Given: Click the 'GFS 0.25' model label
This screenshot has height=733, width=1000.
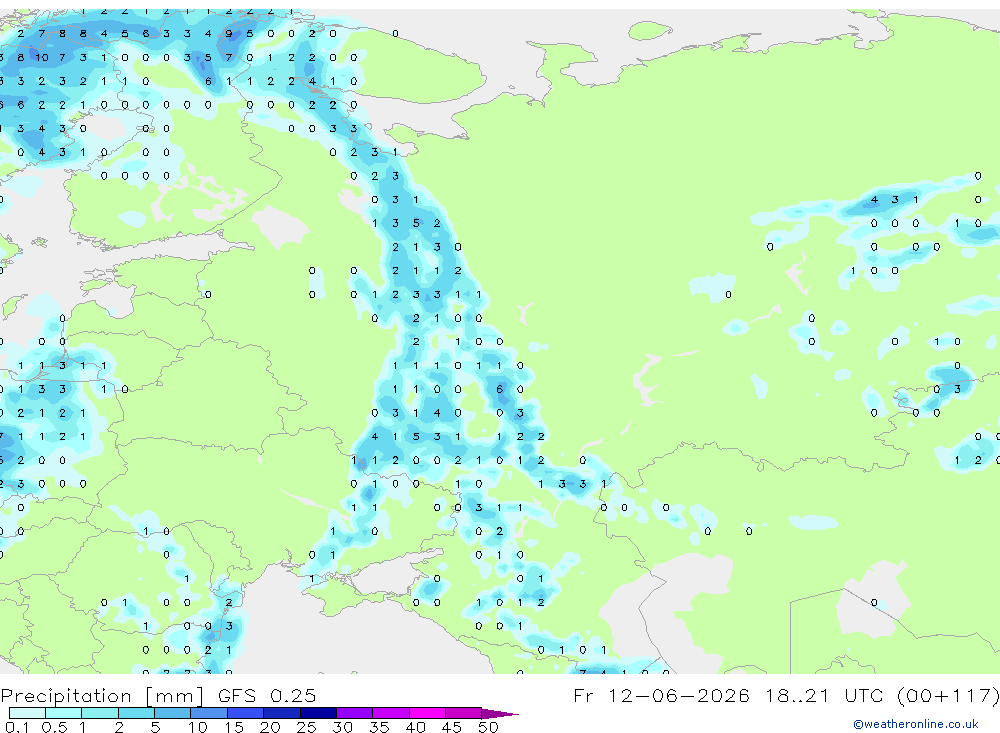Looking at the screenshot, I should click(x=267, y=695).
